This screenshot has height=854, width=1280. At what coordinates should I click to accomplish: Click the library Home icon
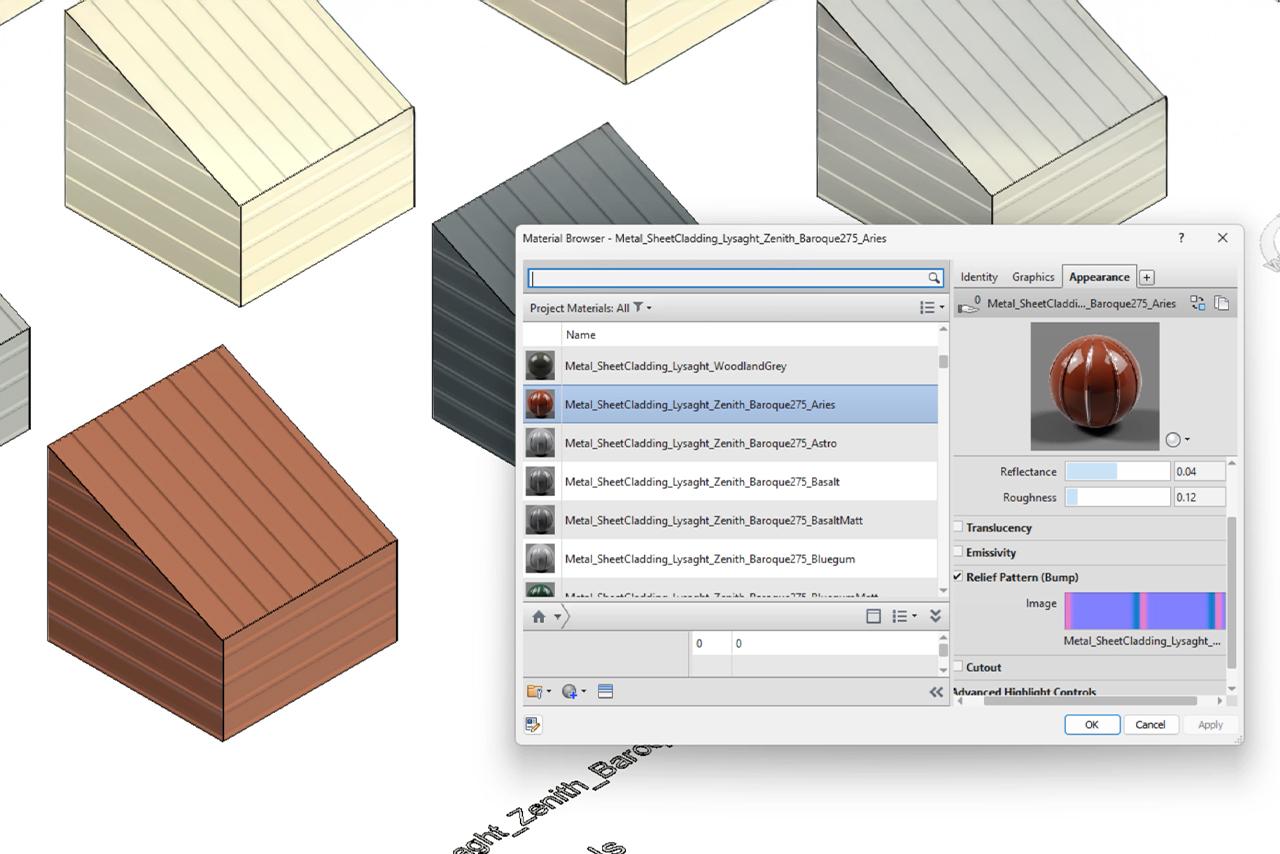539,617
